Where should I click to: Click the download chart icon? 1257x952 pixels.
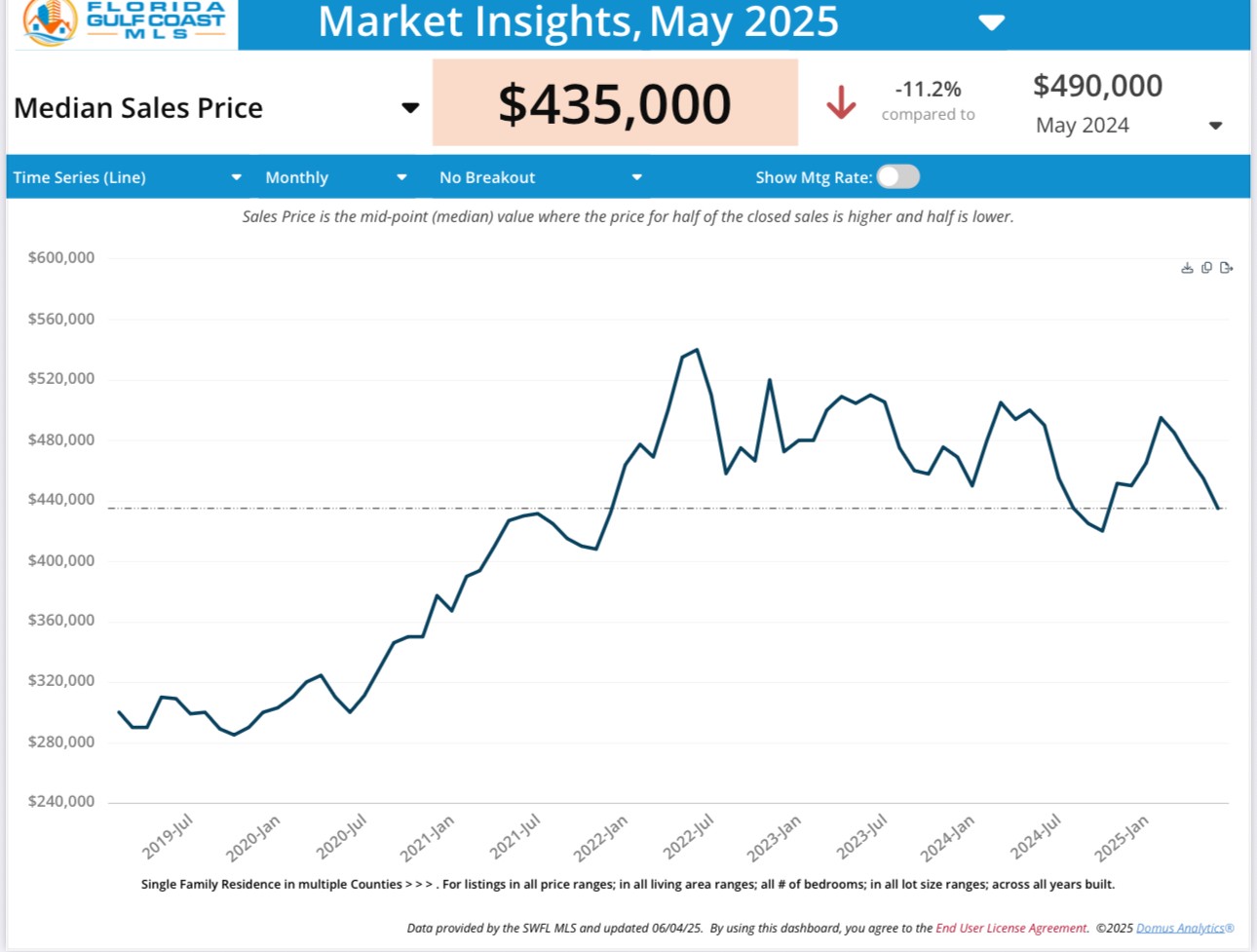[x=1187, y=268]
